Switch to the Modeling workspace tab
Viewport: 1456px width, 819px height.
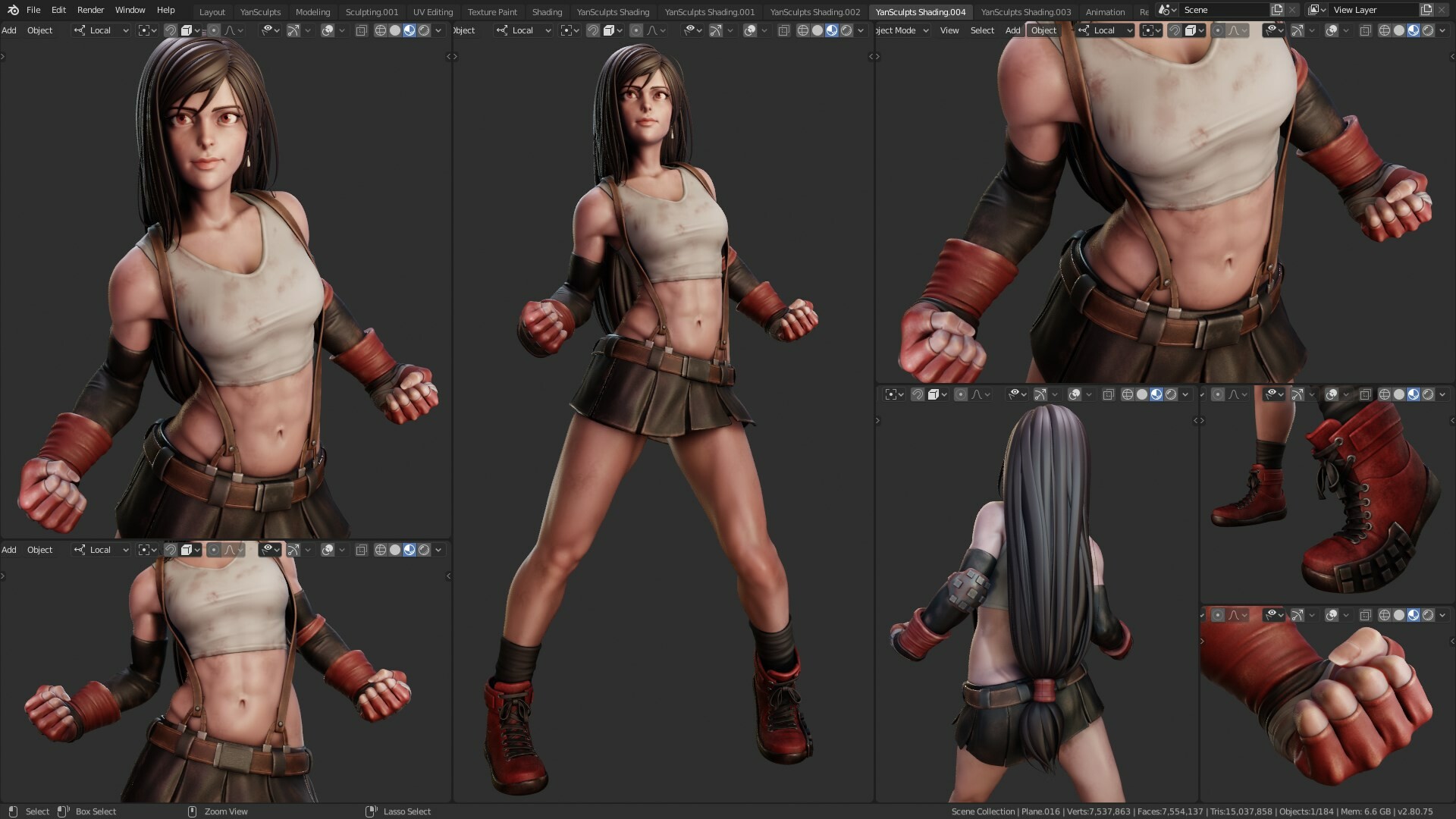(312, 12)
